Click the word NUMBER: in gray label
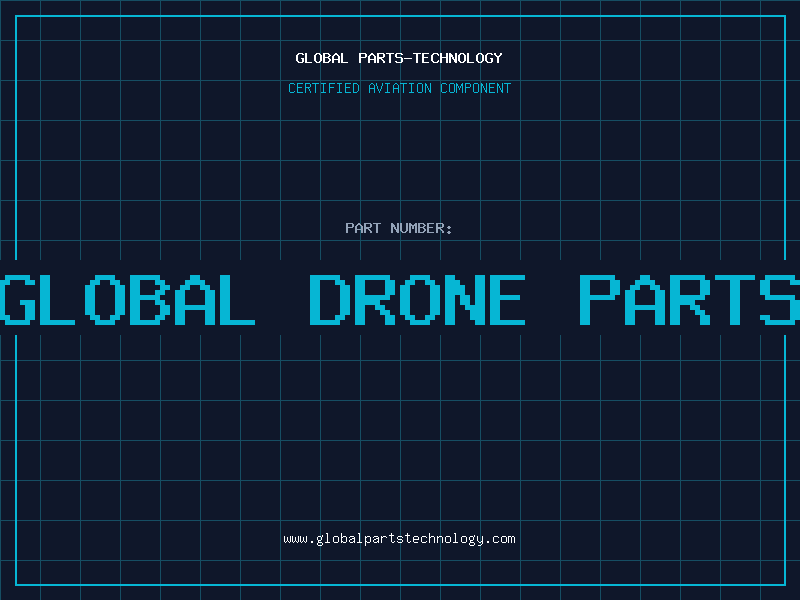 pyautogui.click(x=421, y=228)
